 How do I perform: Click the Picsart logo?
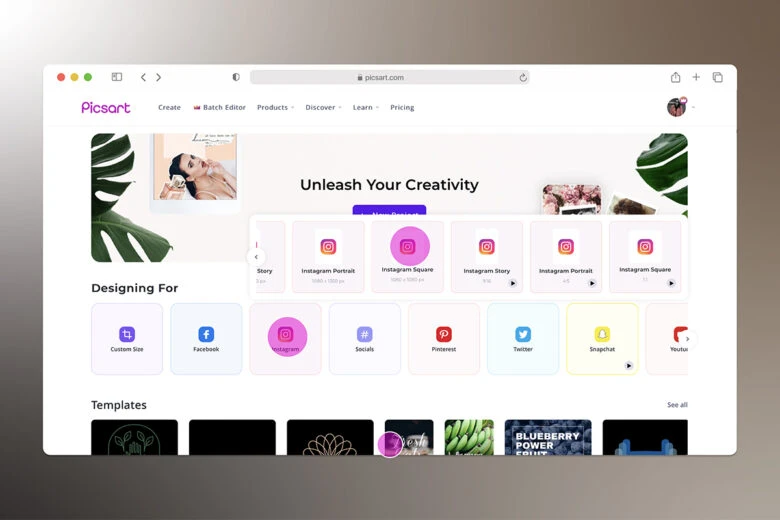(x=106, y=107)
